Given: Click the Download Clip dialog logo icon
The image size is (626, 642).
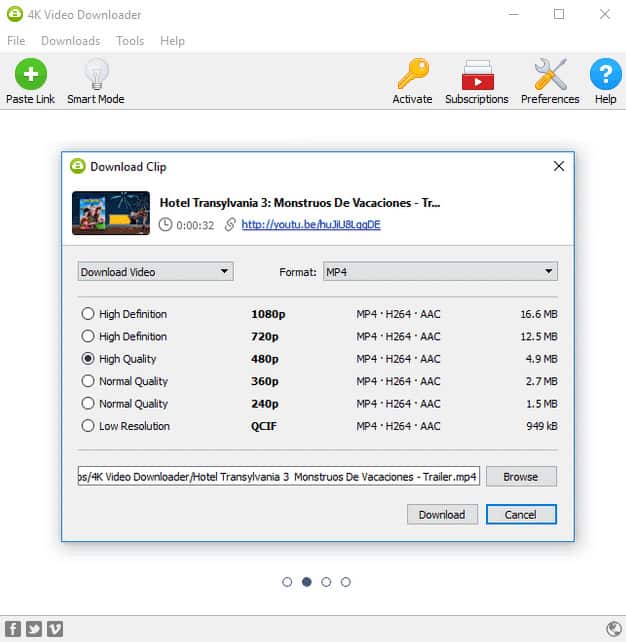Looking at the screenshot, I should coord(78,166).
